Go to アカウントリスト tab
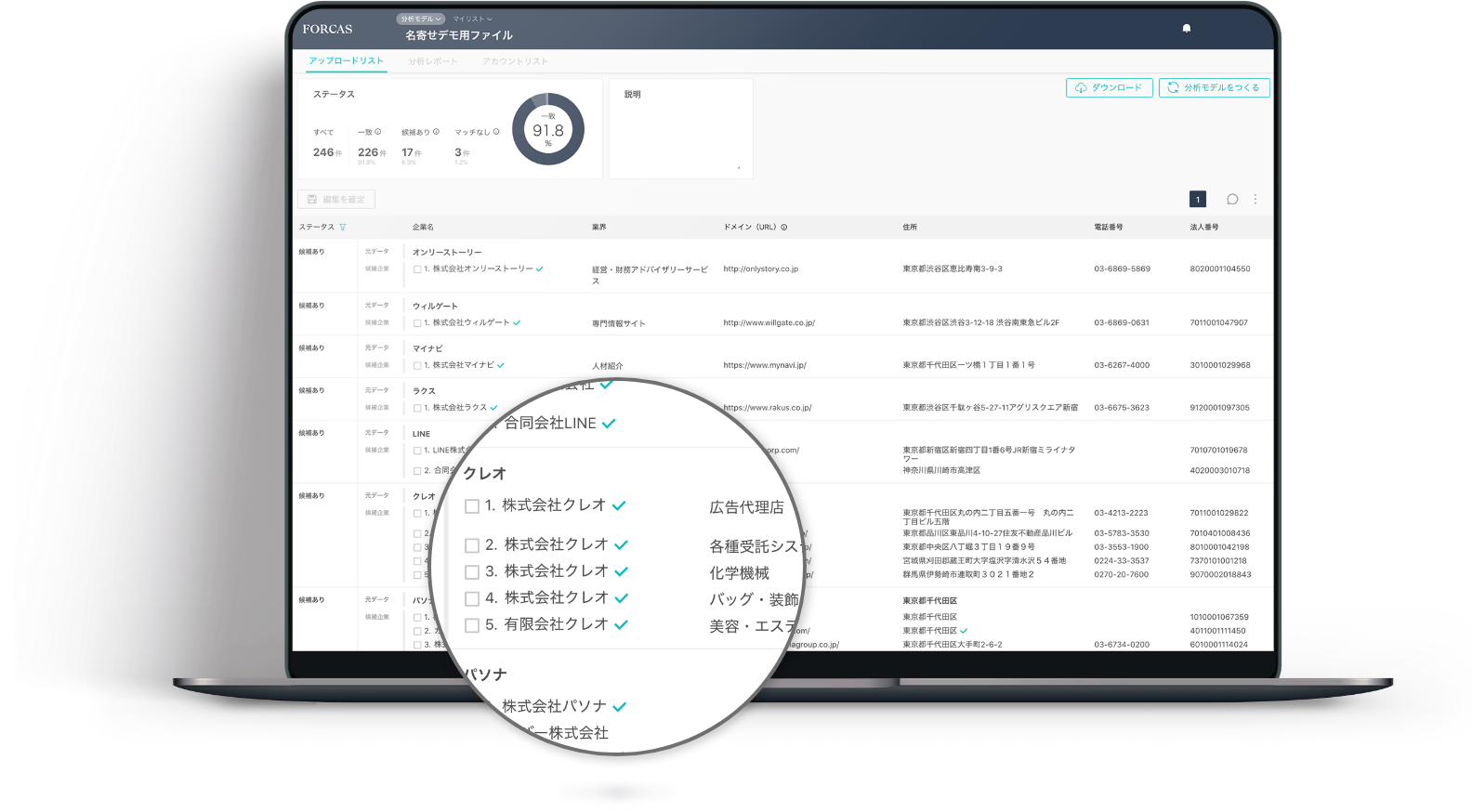Image resolution: width=1472 pixels, height=812 pixels. [515, 61]
